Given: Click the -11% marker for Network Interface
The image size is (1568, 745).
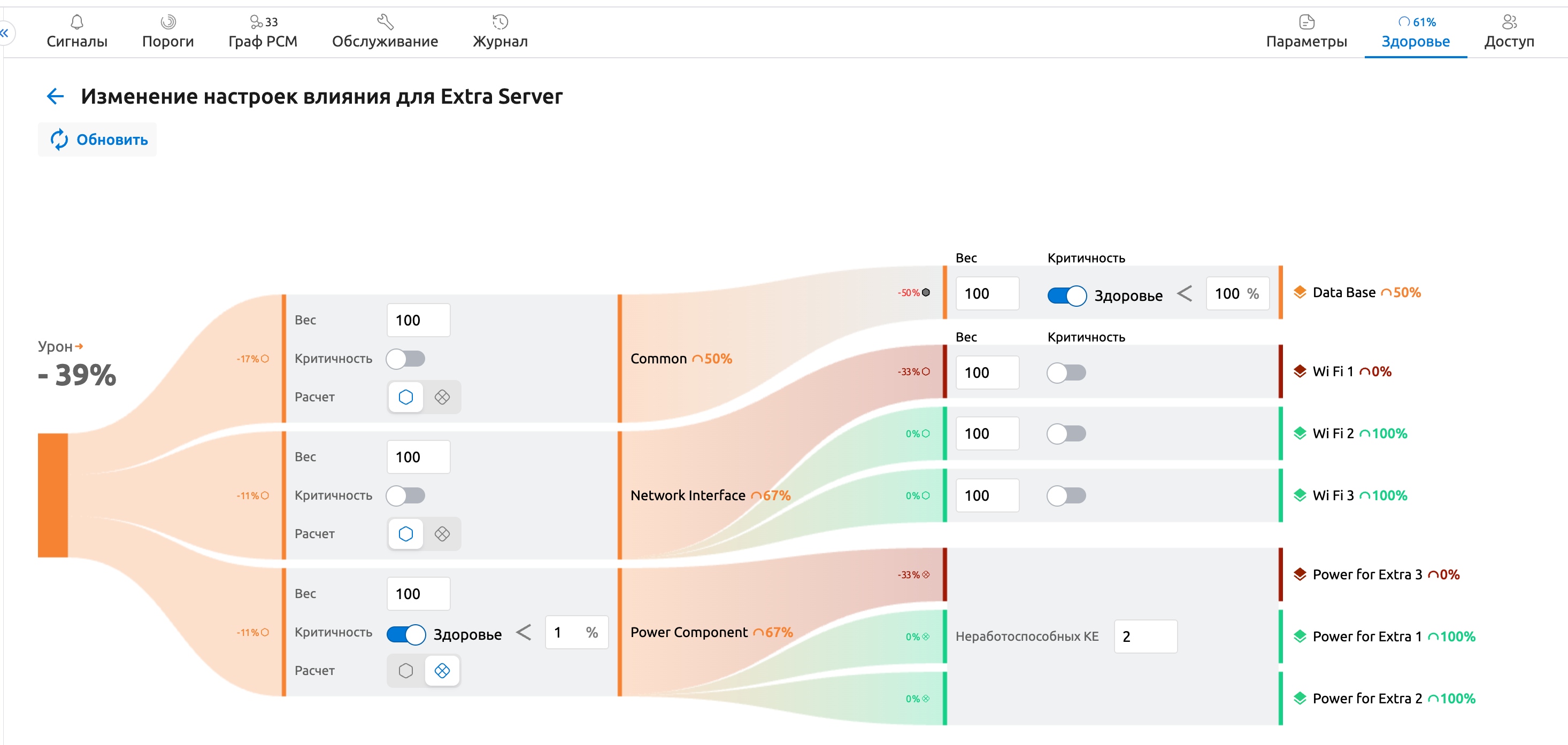Looking at the screenshot, I should pos(252,495).
